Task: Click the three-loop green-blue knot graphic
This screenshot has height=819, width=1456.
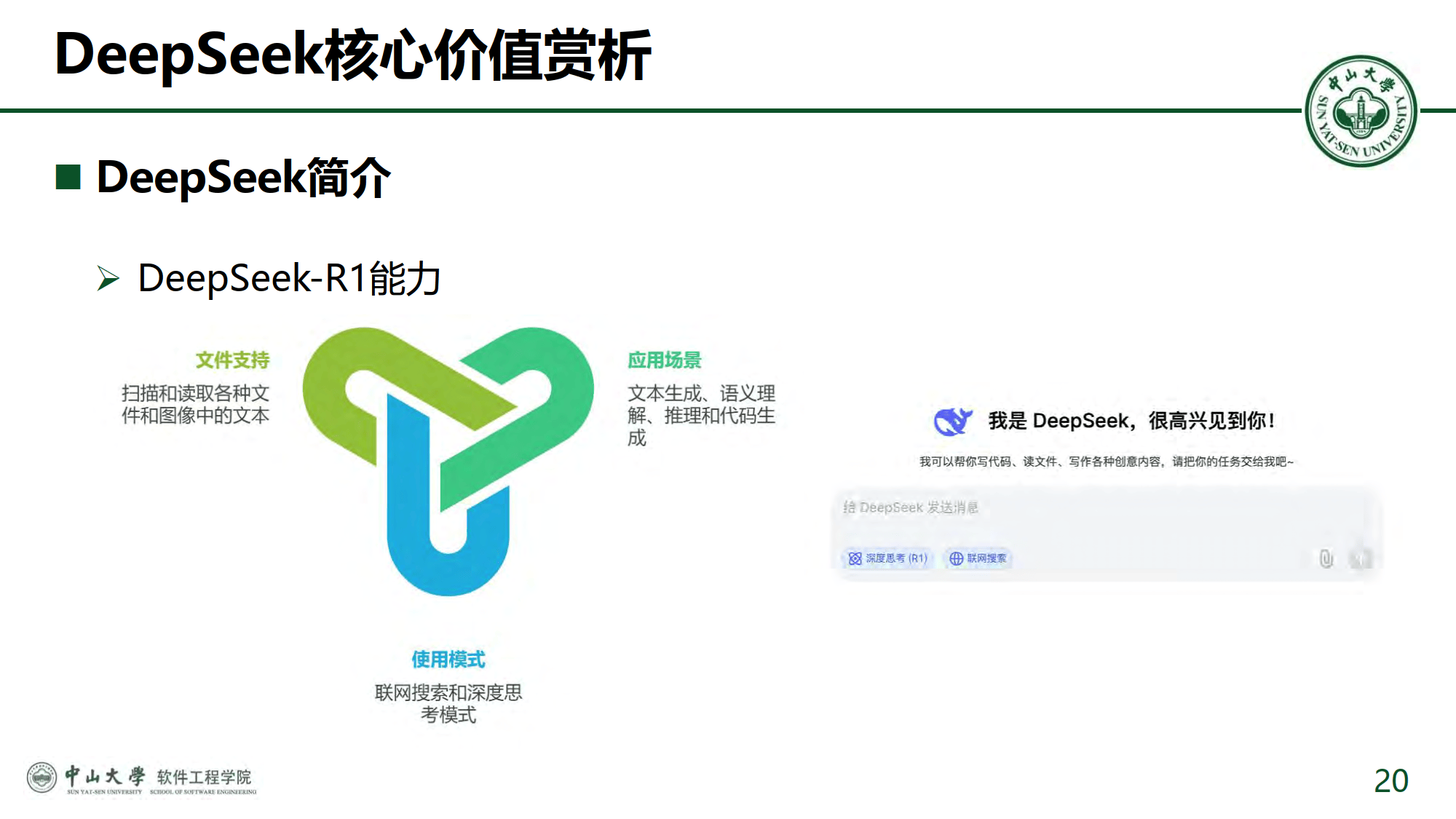Action: coord(448,460)
